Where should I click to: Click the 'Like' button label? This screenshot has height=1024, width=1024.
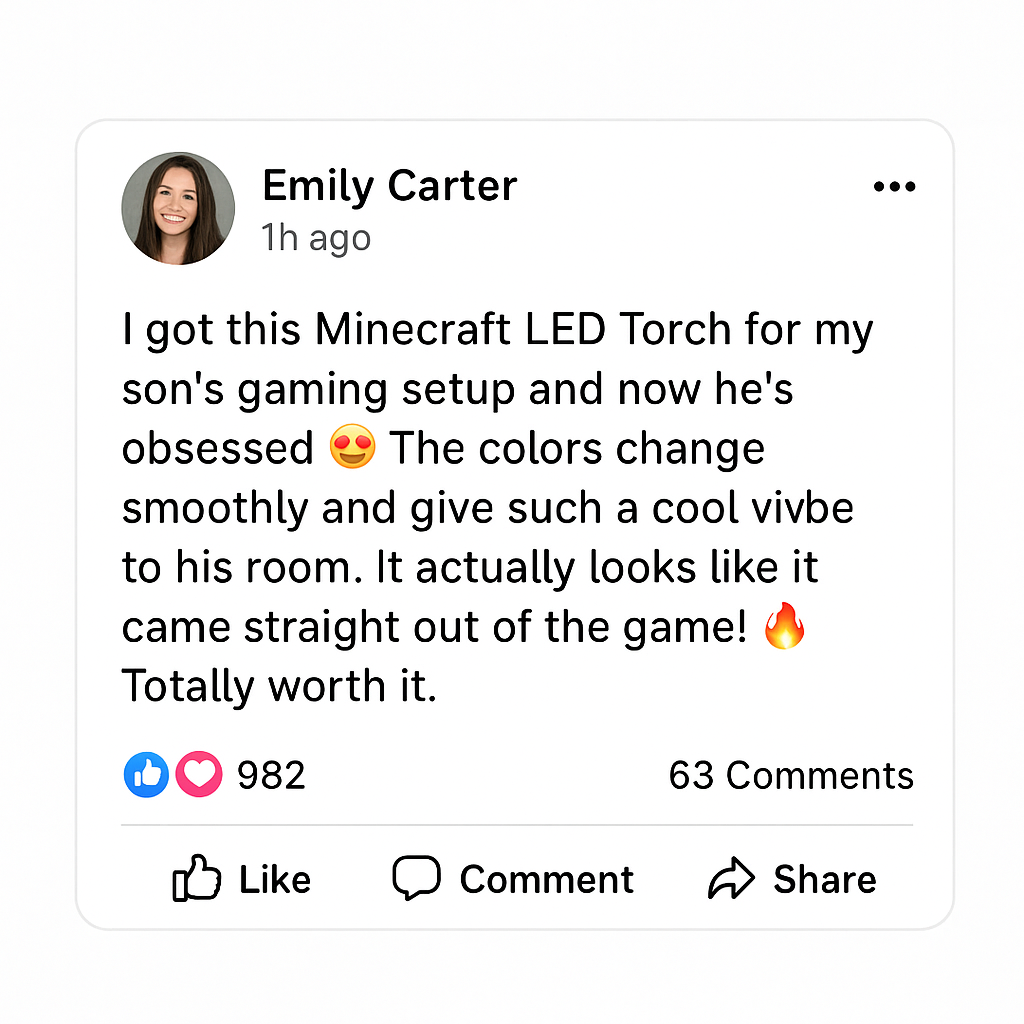275,880
